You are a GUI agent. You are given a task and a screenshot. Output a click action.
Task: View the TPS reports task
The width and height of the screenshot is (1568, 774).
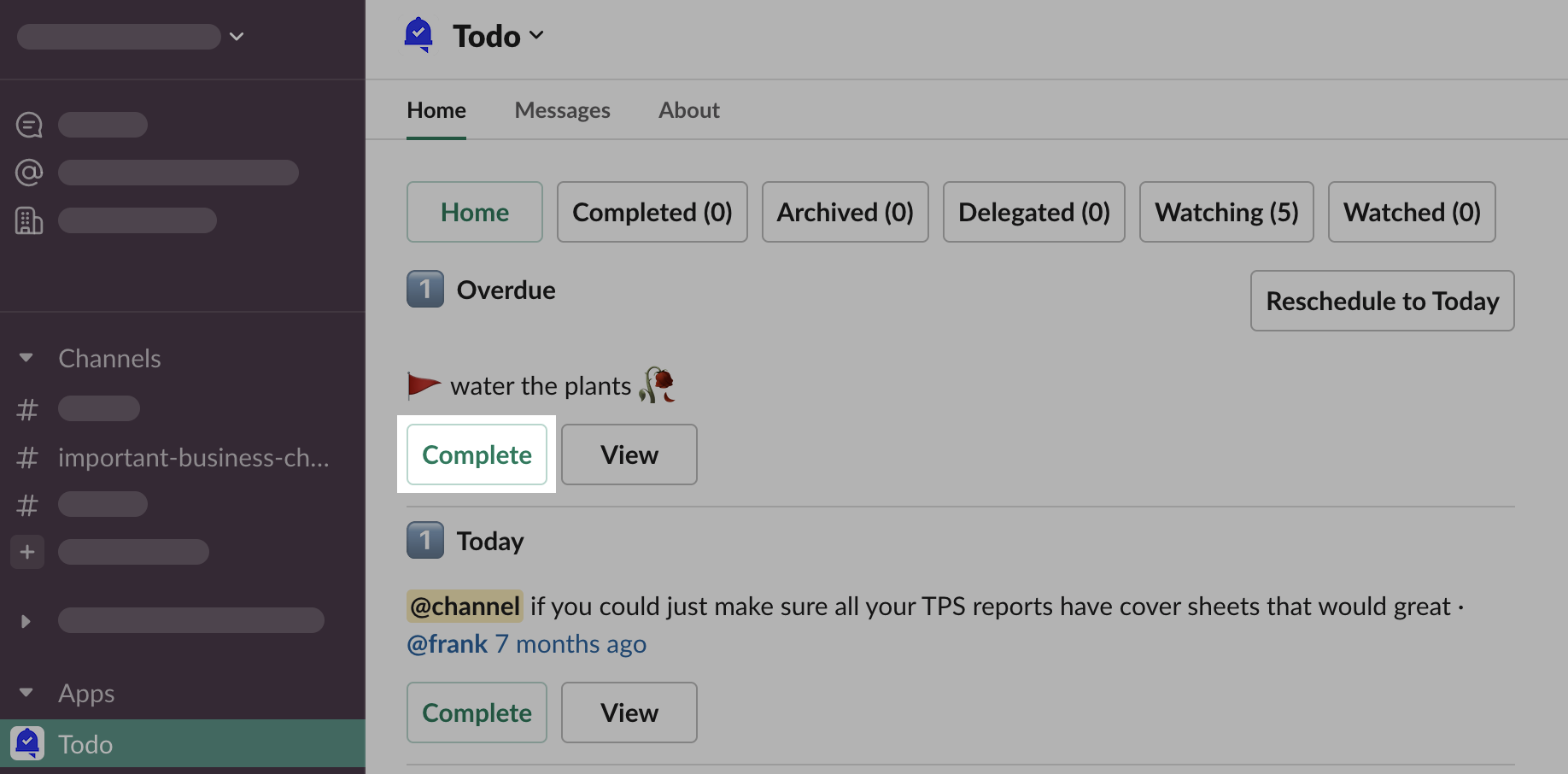629,712
